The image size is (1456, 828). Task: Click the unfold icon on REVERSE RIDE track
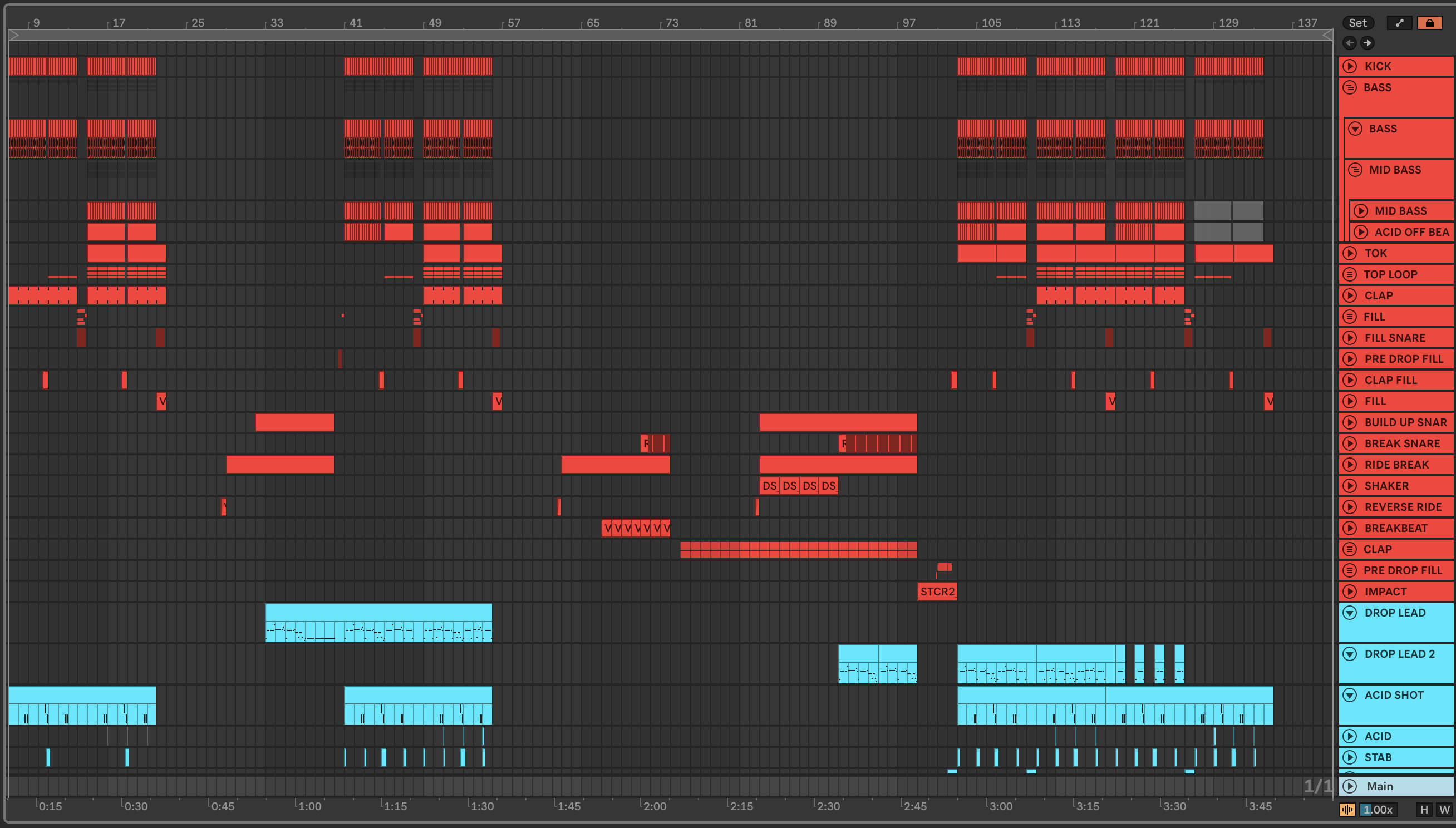point(1350,507)
